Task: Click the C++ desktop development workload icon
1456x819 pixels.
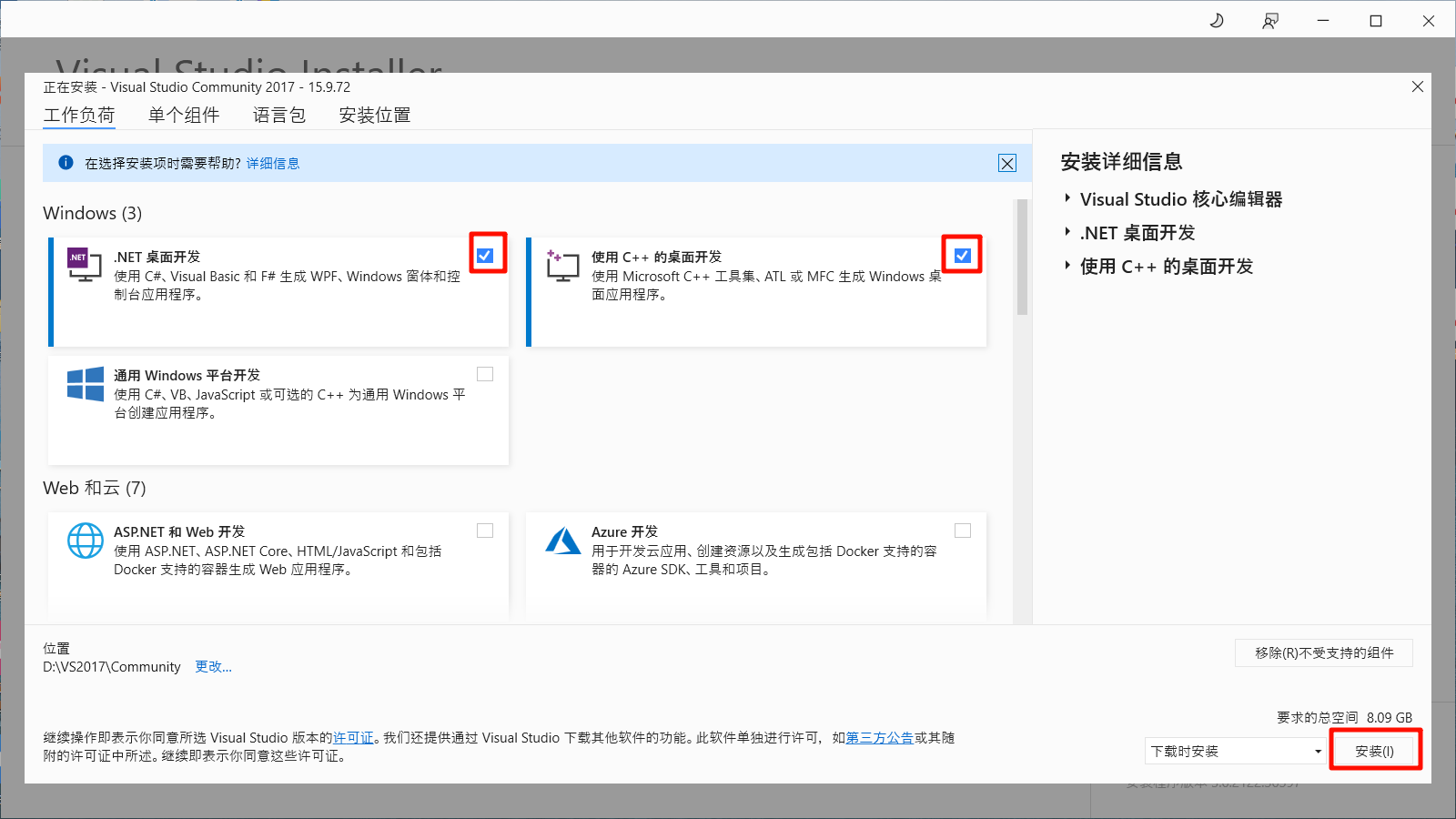Action: 562,265
